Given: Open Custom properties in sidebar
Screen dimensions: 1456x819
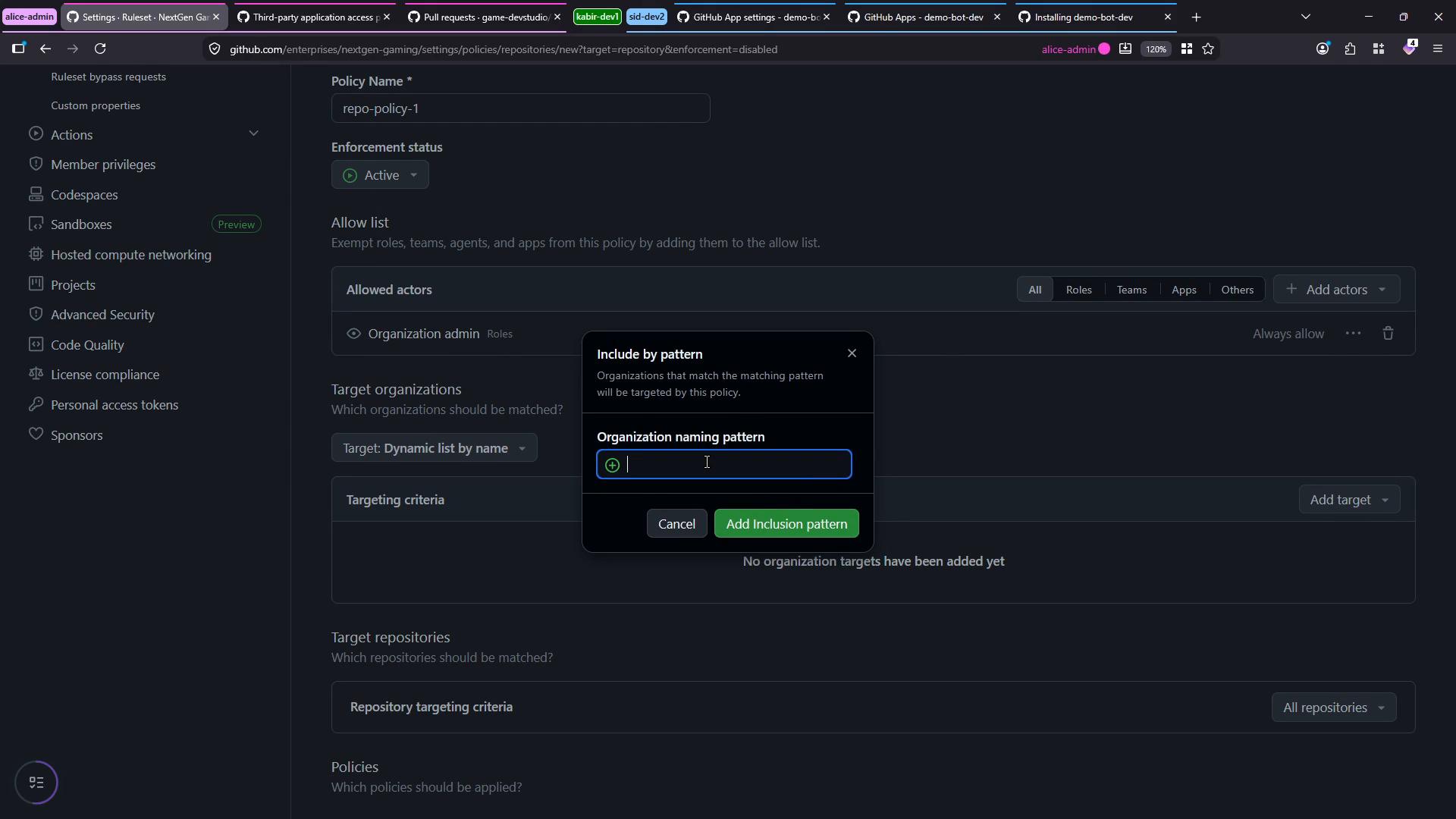Looking at the screenshot, I should click(96, 105).
